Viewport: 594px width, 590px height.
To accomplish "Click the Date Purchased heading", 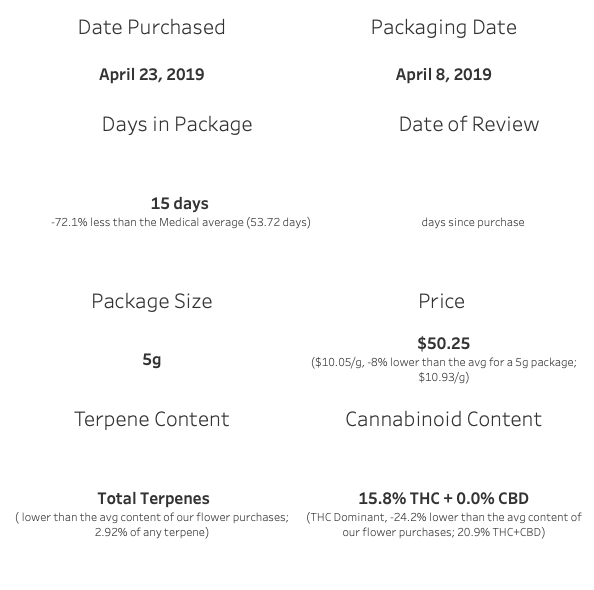I will click(152, 27).
